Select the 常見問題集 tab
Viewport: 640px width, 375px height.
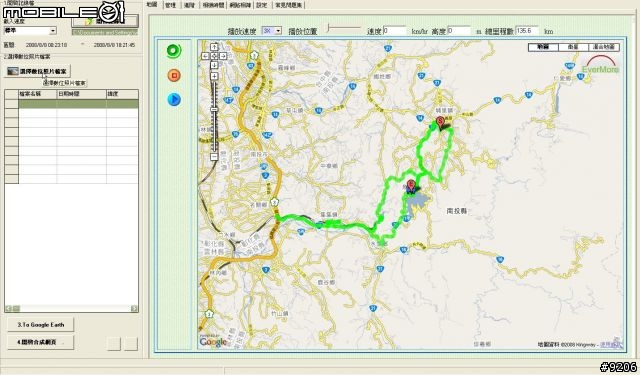click(x=288, y=5)
